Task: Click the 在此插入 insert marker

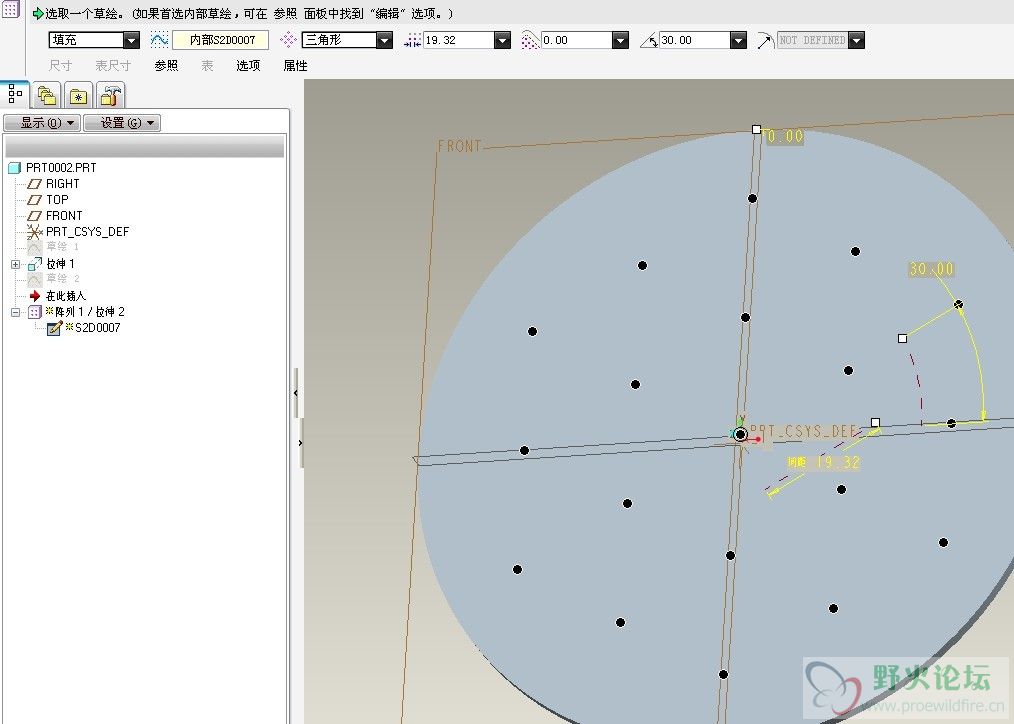Action: 65,296
